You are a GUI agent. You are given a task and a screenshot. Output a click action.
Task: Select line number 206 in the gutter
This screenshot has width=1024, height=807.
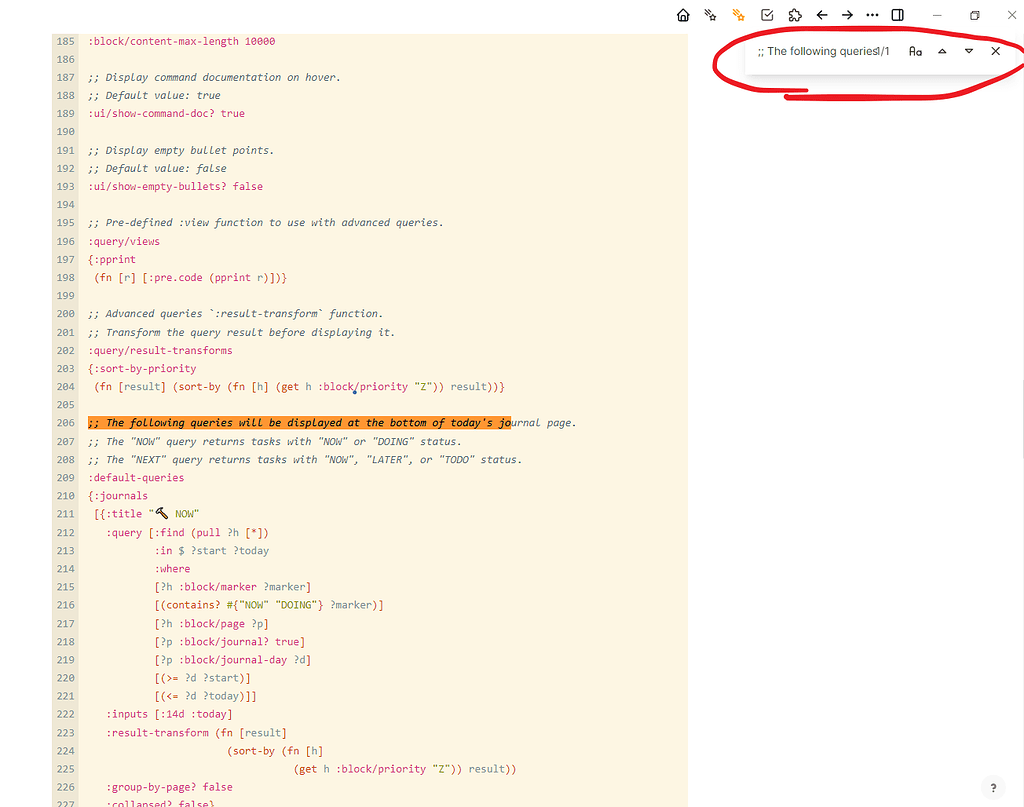(65, 422)
